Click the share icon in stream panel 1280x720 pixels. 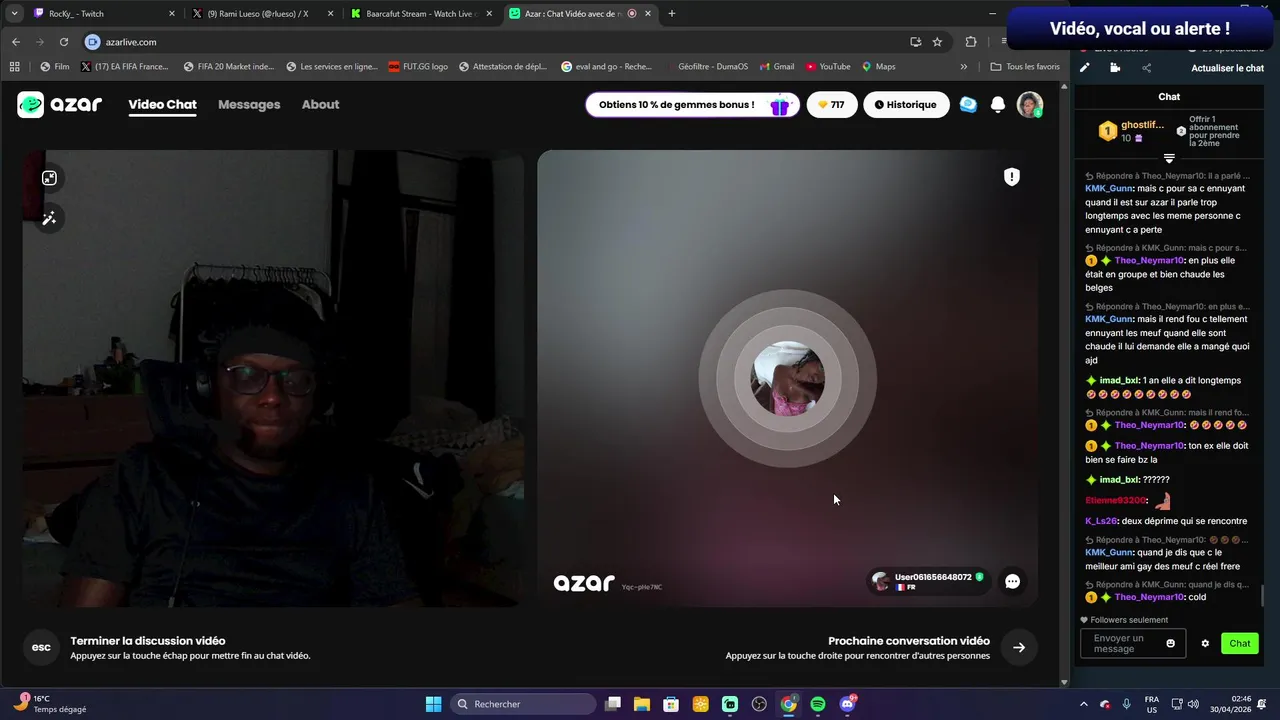coord(1146,68)
